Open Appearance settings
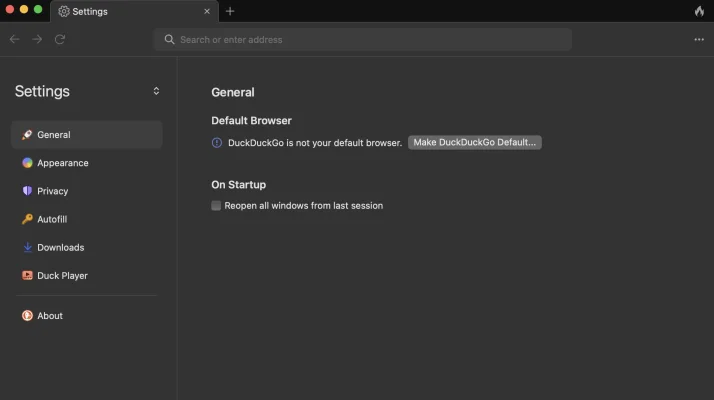 pos(87,163)
